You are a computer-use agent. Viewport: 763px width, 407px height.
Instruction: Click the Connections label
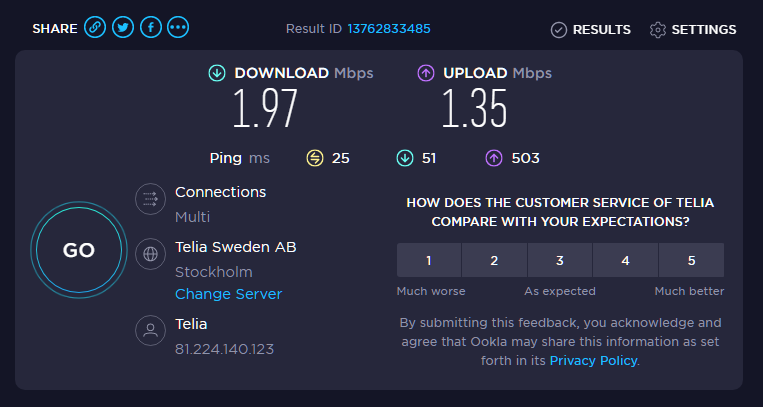point(220,192)
